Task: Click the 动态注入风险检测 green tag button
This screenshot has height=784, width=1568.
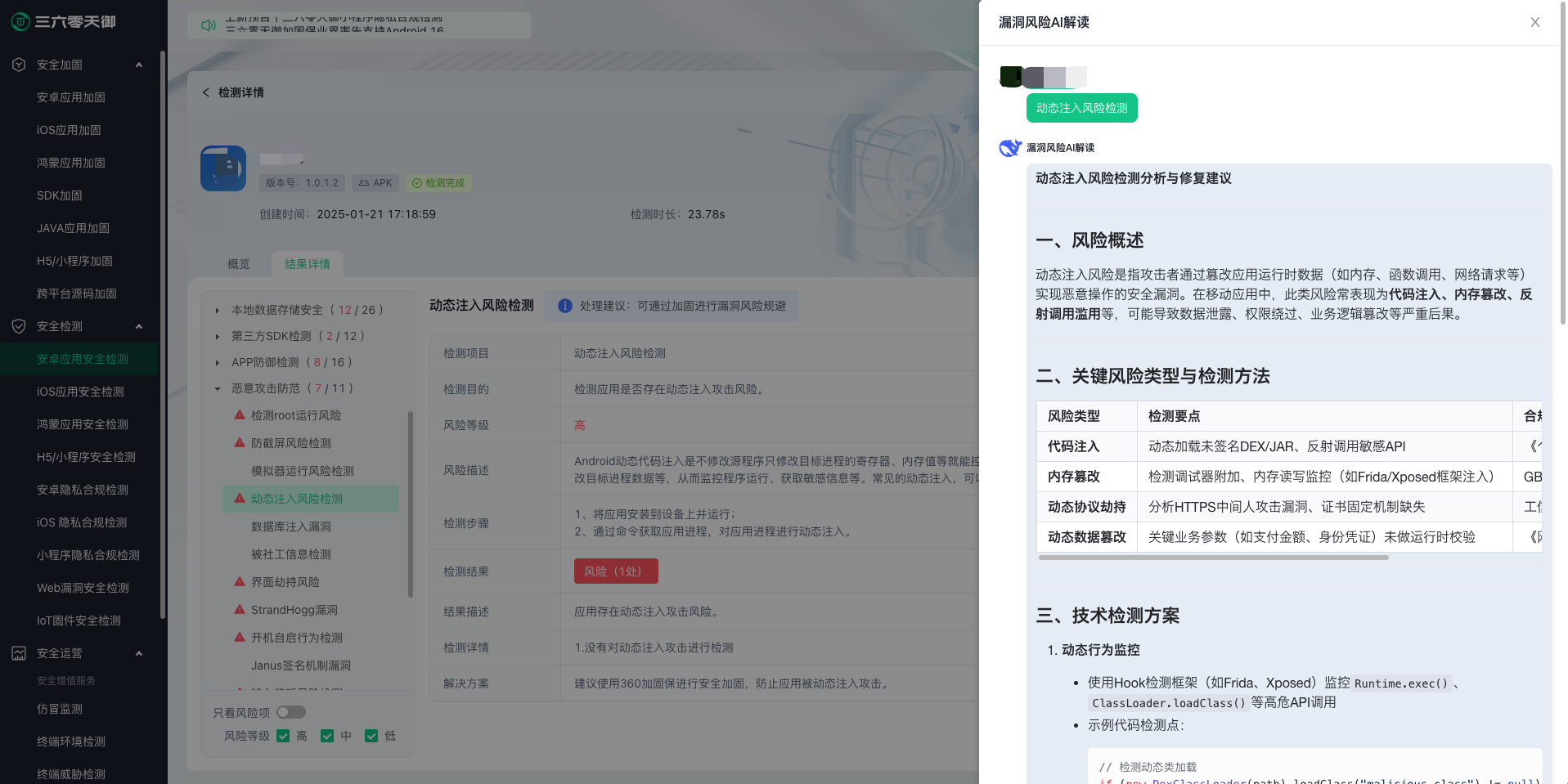Action: (x=1082, y=108)
